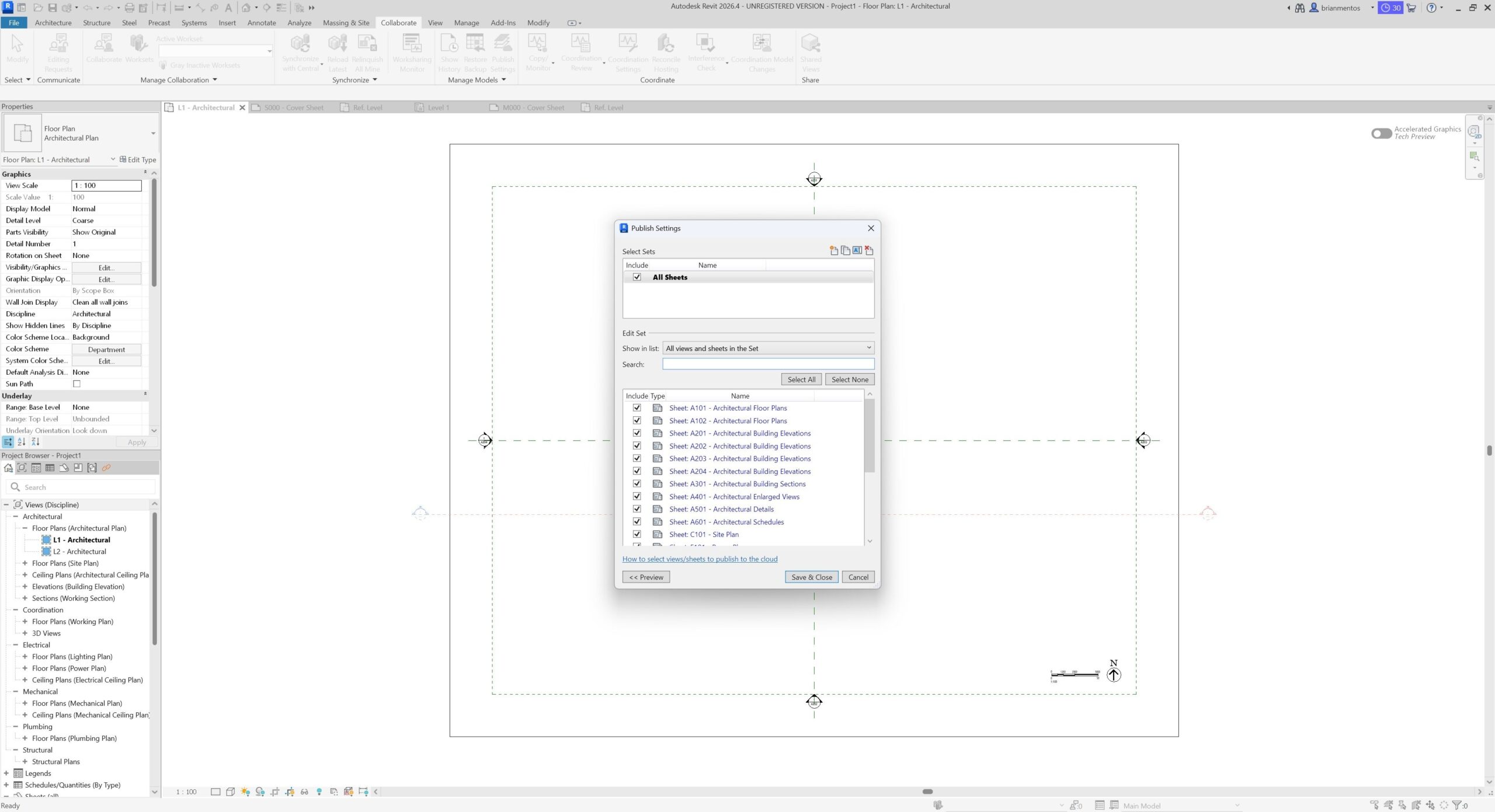Switch to the Manage ribbon tab

(x=467, y=23)
